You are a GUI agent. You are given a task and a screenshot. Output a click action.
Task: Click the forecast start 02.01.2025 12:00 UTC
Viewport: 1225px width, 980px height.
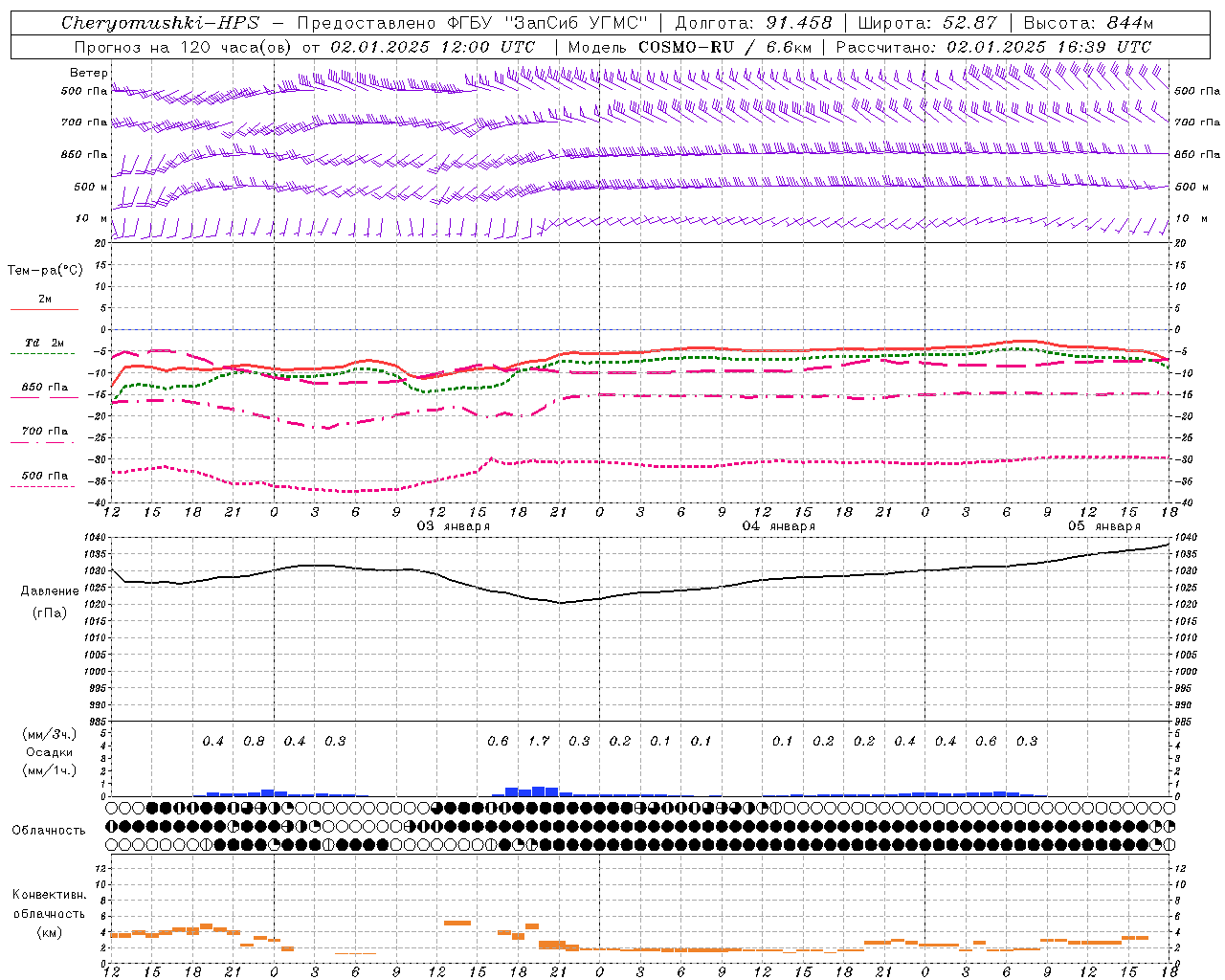click(433, 47)
